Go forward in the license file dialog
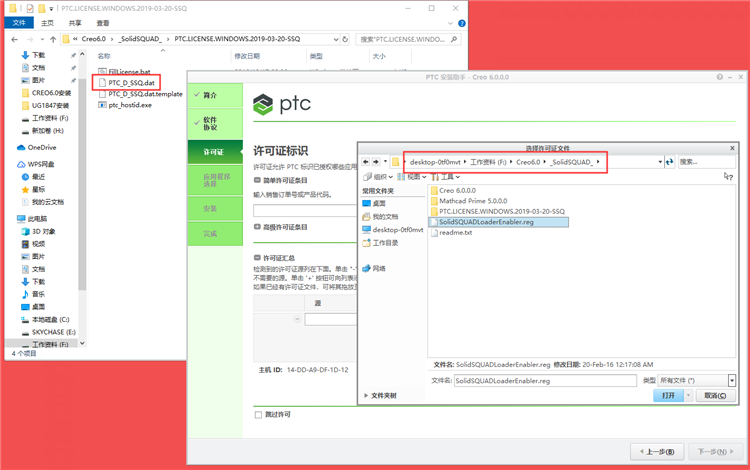The image size is (750, 470). [x=376, y=162]
